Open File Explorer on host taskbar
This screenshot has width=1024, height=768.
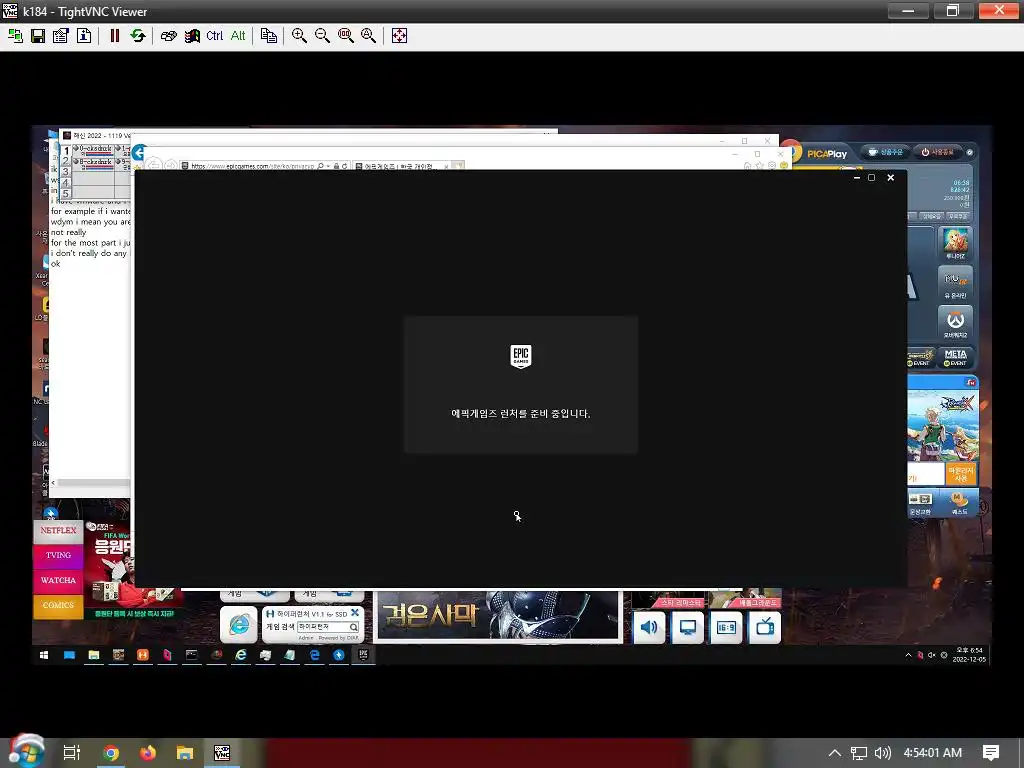[185, 753]
